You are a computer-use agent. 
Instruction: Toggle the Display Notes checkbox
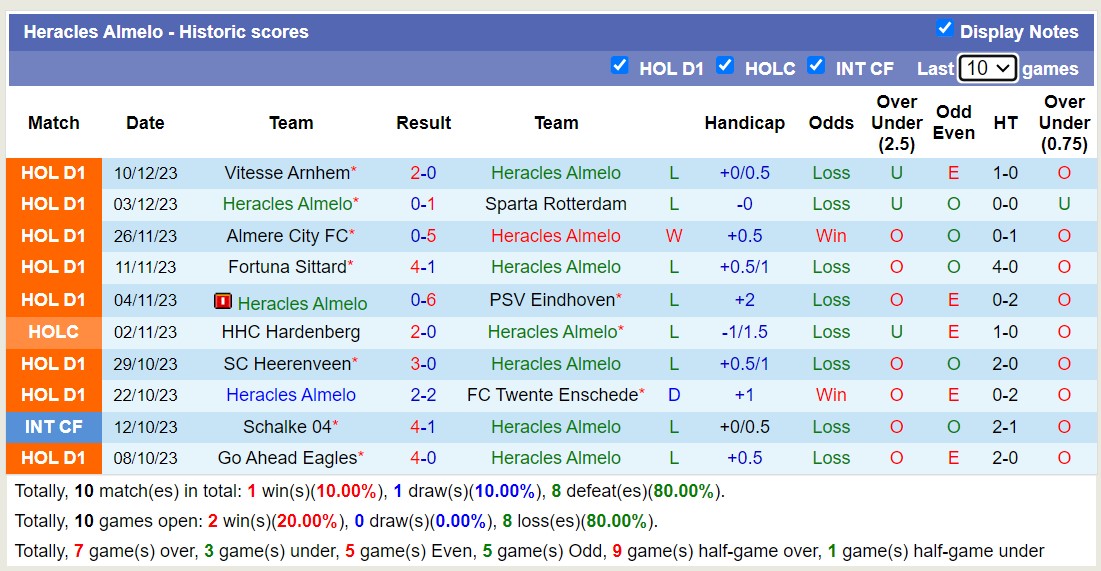[945, 29]
